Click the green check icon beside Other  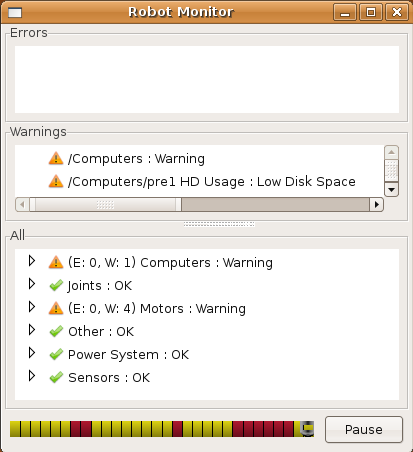[x=56, y=332]
